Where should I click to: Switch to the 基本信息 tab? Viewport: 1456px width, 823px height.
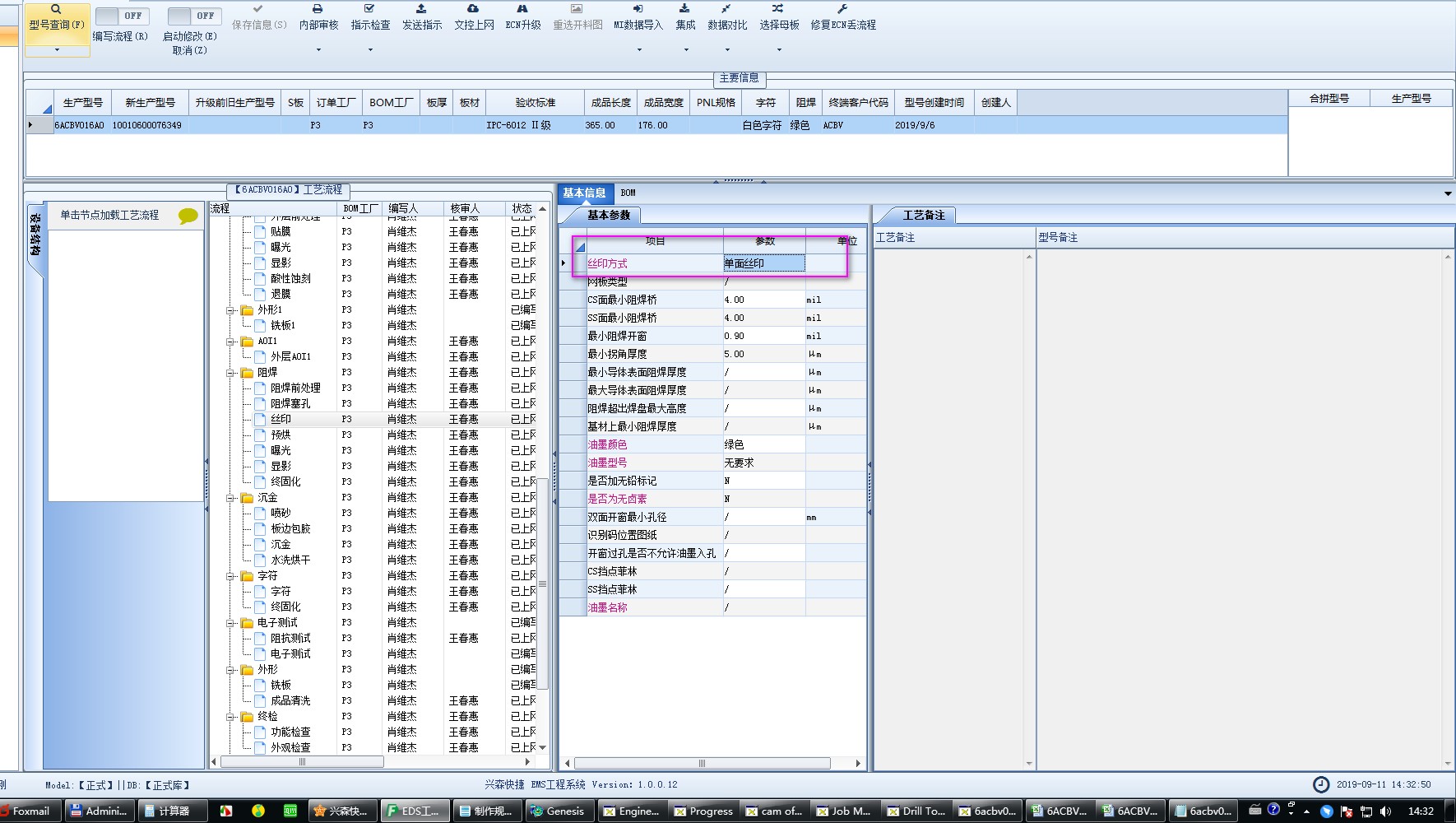[584, 193]
